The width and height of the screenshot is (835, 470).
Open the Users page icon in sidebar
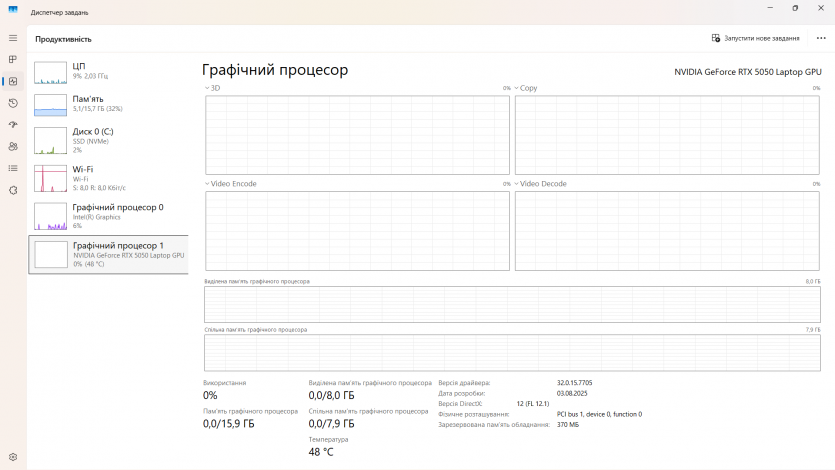coord(13,146)
